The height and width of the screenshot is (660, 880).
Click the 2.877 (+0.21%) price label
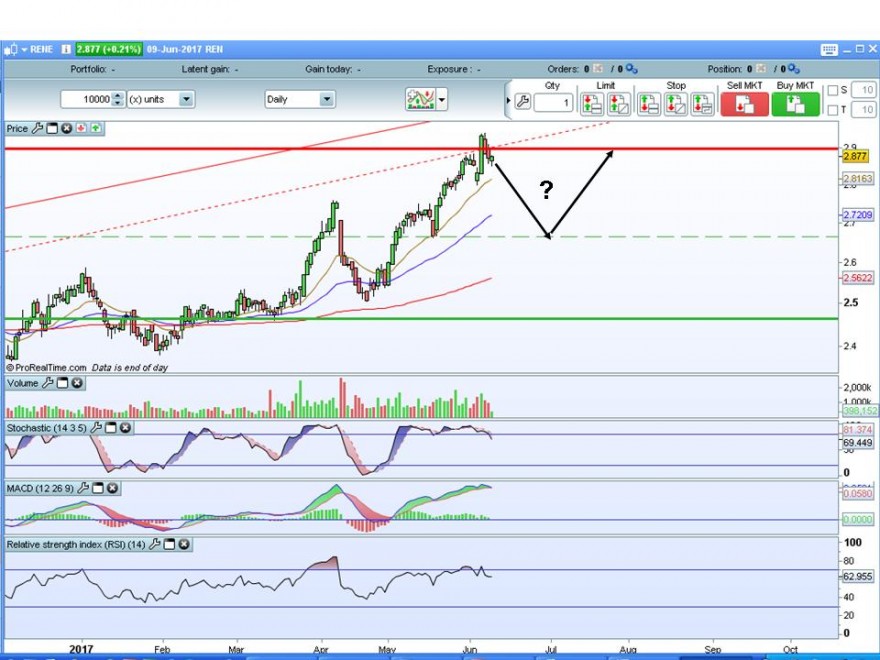pos(109,49)
